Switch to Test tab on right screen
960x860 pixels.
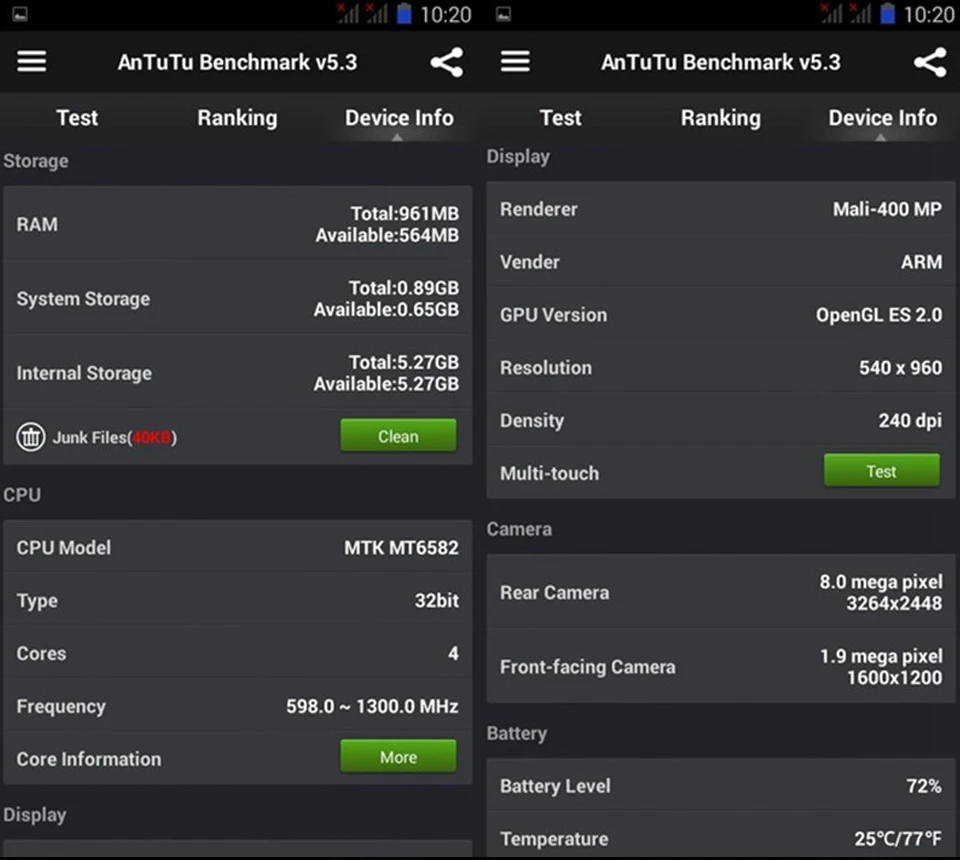click(561, 118)
